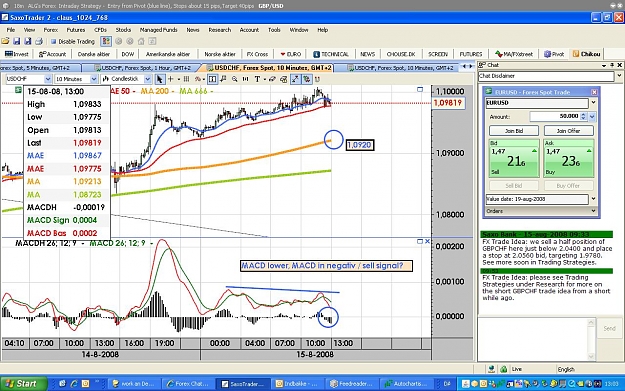
Task: Open file using folder icon in toolbar
Action: point(5,41)
